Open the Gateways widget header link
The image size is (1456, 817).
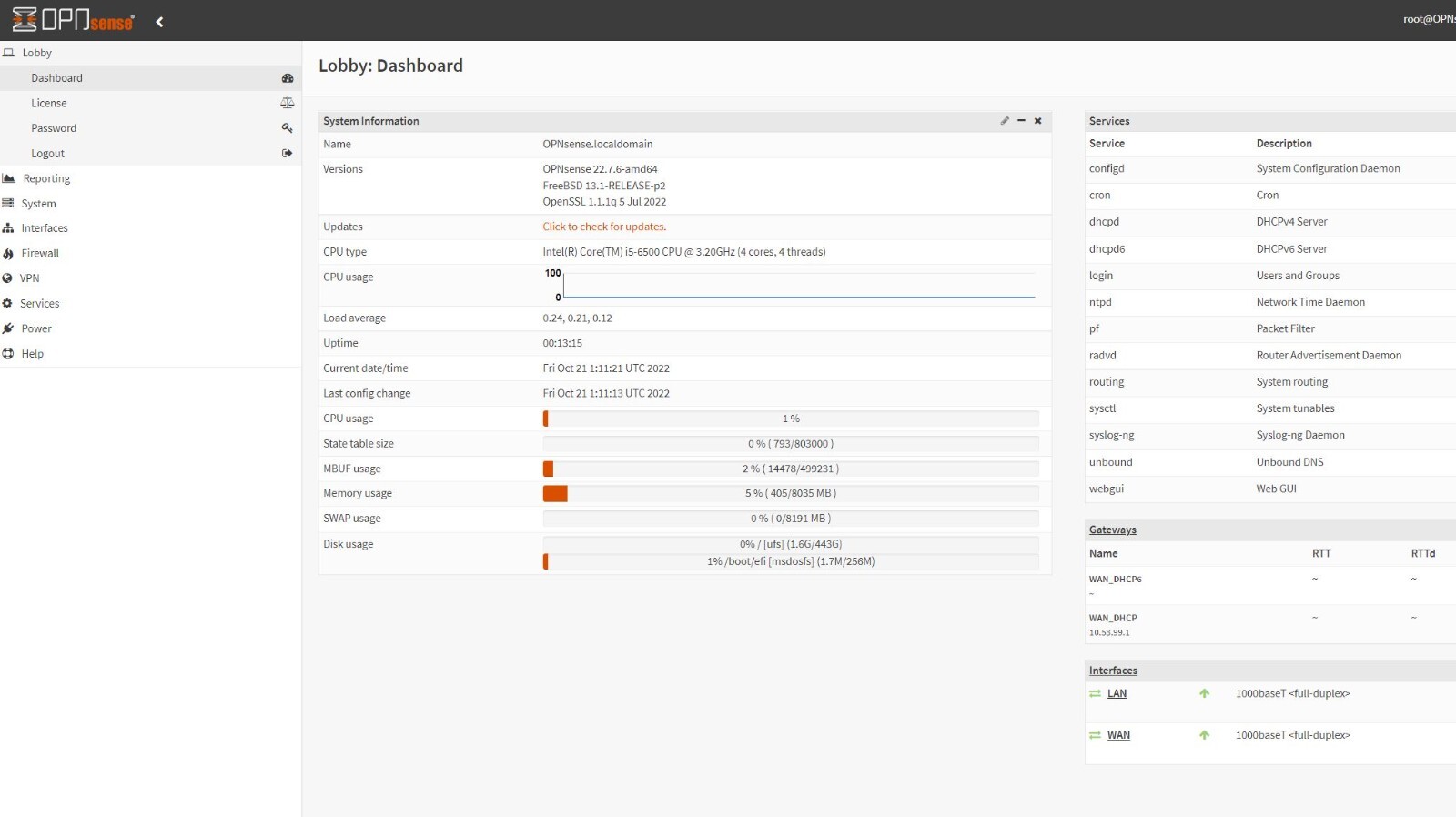tap(1113, 530)
